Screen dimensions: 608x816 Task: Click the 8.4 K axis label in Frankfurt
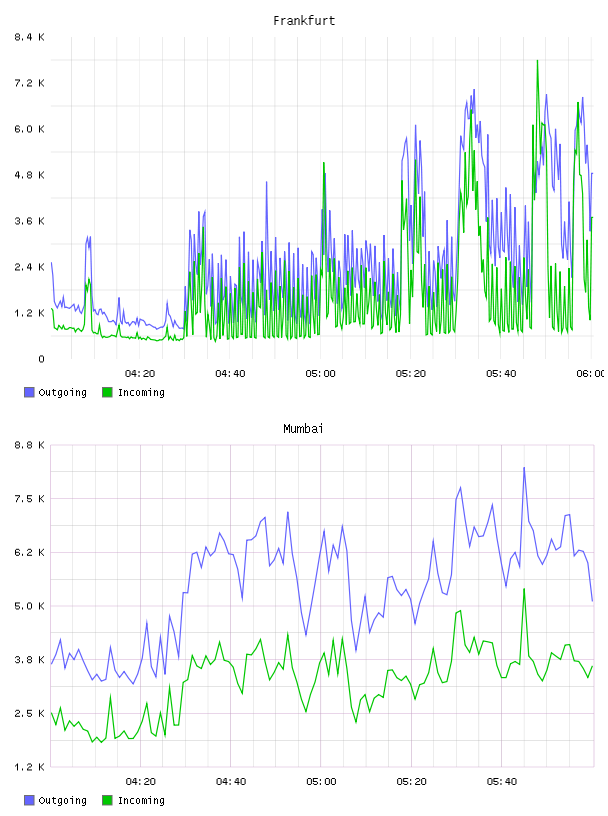(x=29, y=37)
